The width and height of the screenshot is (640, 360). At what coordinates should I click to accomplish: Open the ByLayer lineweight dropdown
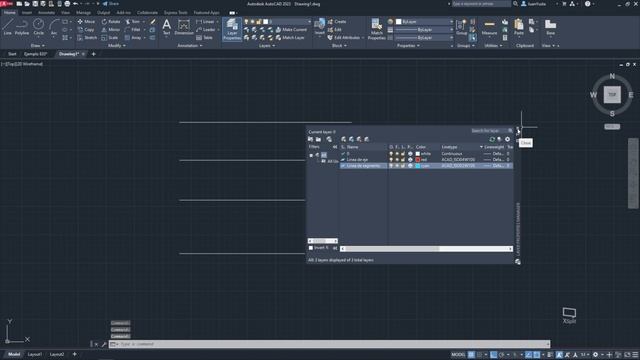[424, 30]
